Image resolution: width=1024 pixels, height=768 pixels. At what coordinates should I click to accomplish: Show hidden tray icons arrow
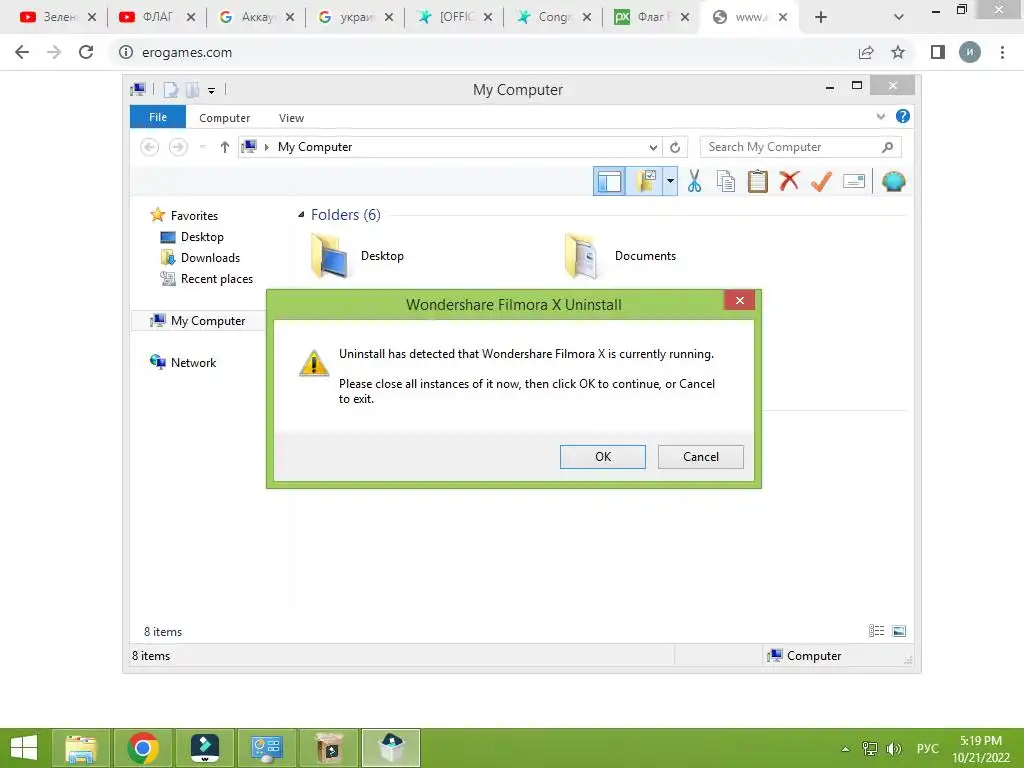845,749
